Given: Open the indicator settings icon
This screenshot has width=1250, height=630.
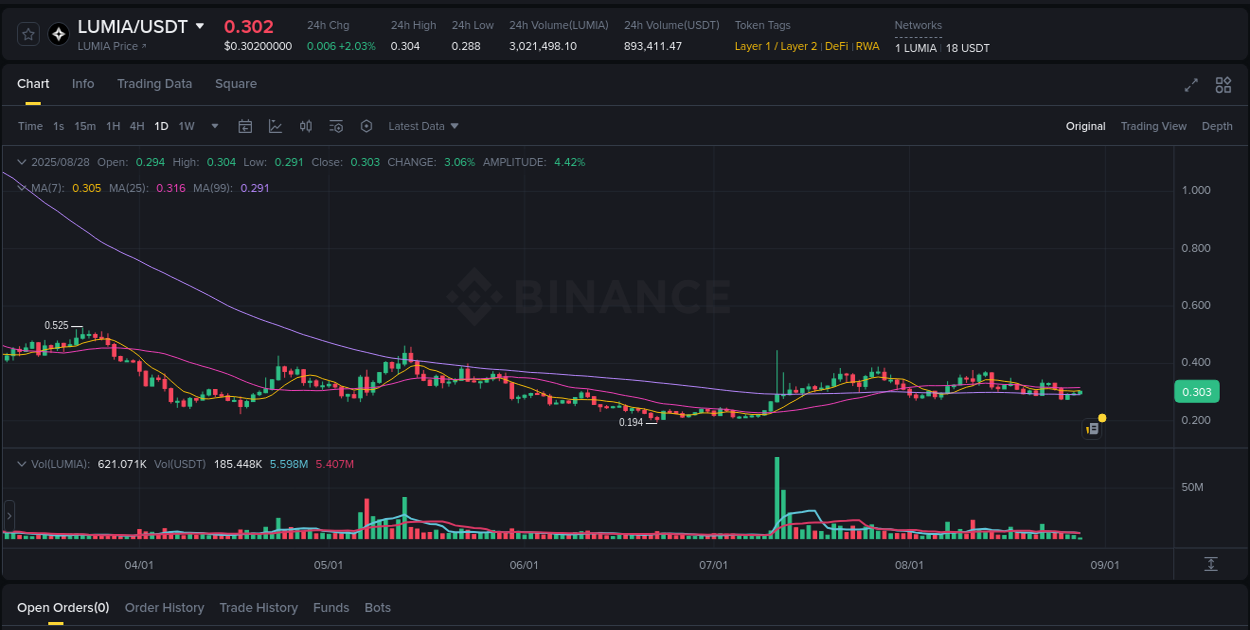Looking at the screenshot, I should click(x=335, y=126).
